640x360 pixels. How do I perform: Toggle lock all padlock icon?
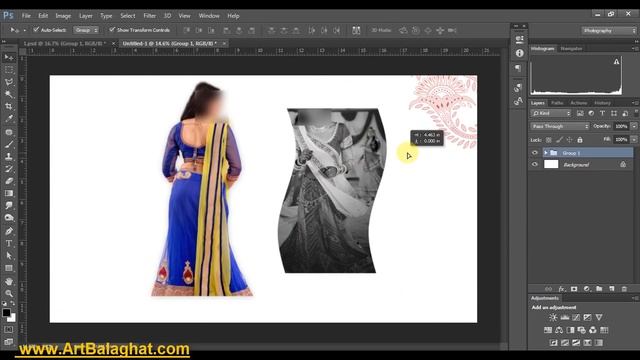(x=580, y=140)
